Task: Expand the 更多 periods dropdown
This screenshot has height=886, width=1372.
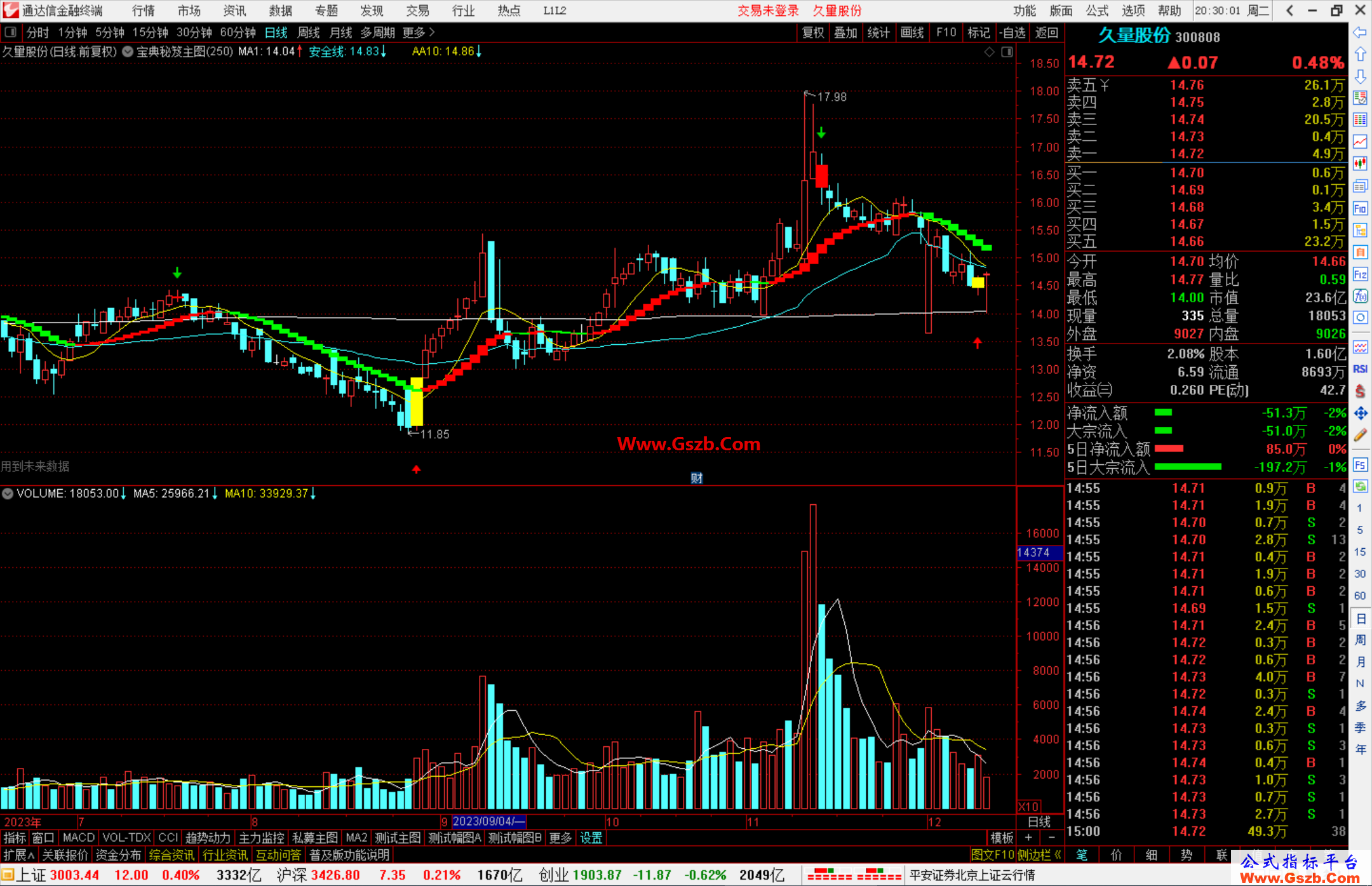Action: [x=419, y=32]
